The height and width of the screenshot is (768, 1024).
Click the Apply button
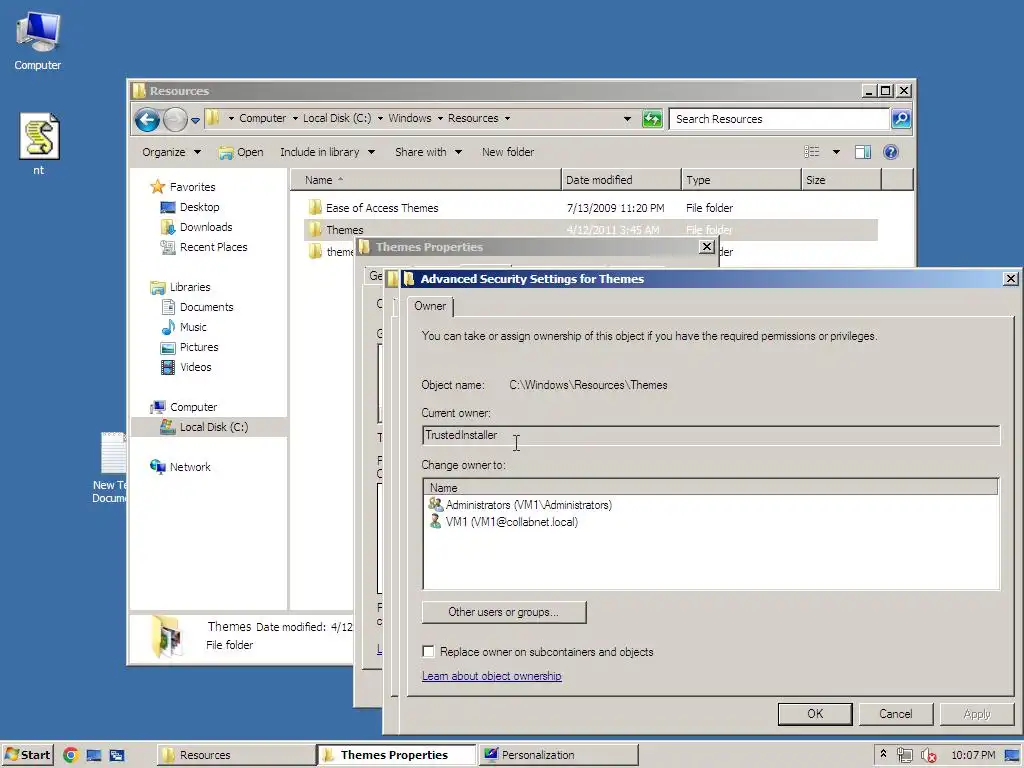[977, 714]
